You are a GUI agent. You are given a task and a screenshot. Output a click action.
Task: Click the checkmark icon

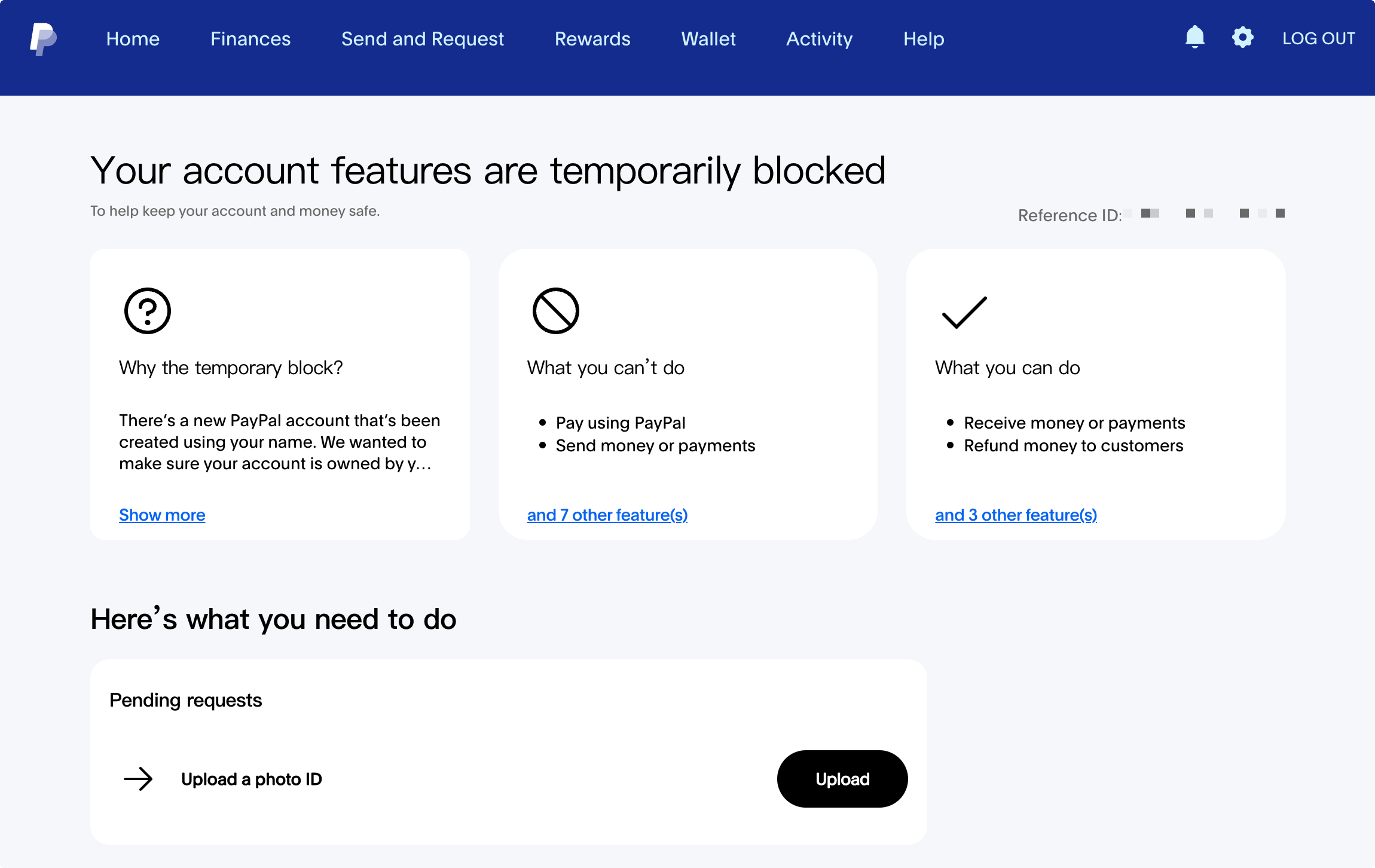pyautogui.click(x=964, y=312)
